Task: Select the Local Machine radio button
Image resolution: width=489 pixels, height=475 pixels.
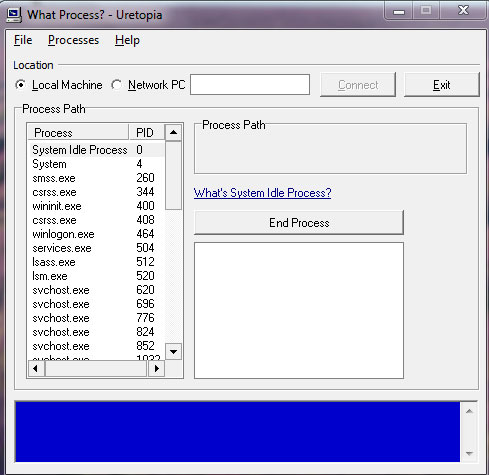Action: (x=21, y=85)
